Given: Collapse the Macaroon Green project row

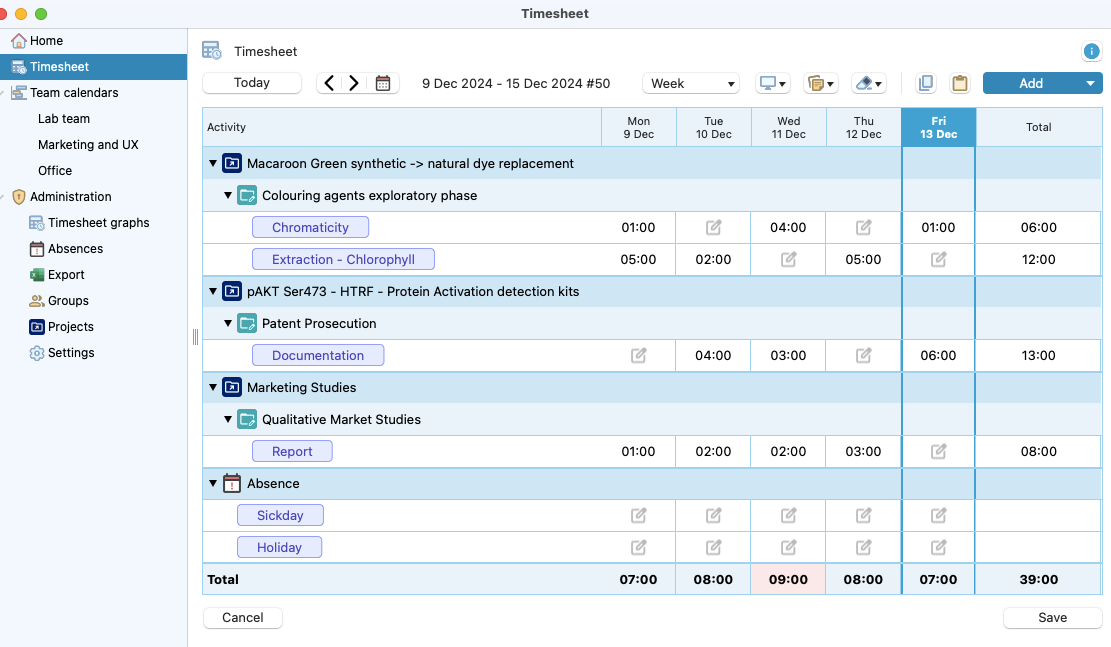Looking at the screenshot, I should 212,163.
